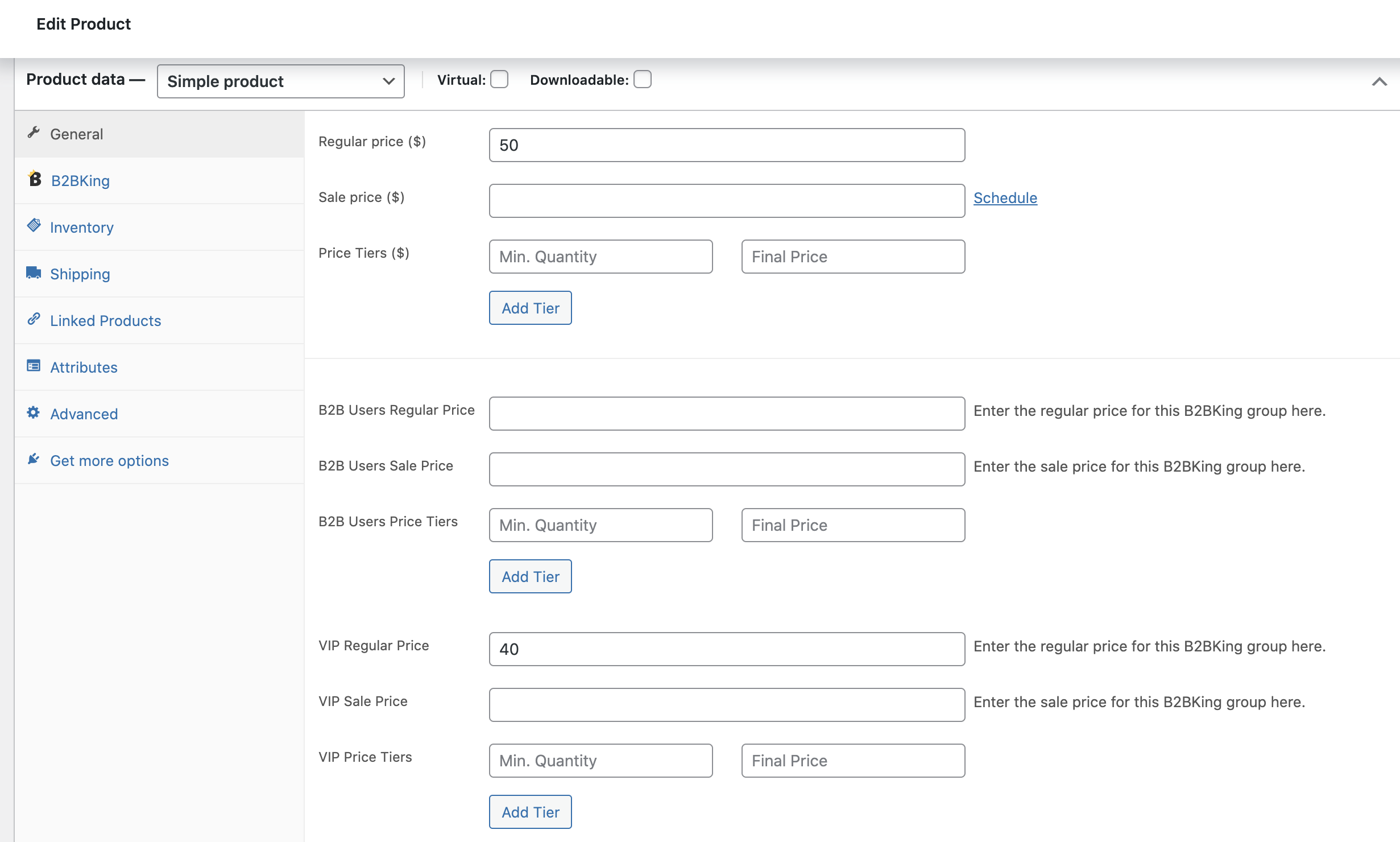1400x842 pixels.
Task: Click Min. Quantity field for Price Tiers ($)
Action: [x=600, y=257]
